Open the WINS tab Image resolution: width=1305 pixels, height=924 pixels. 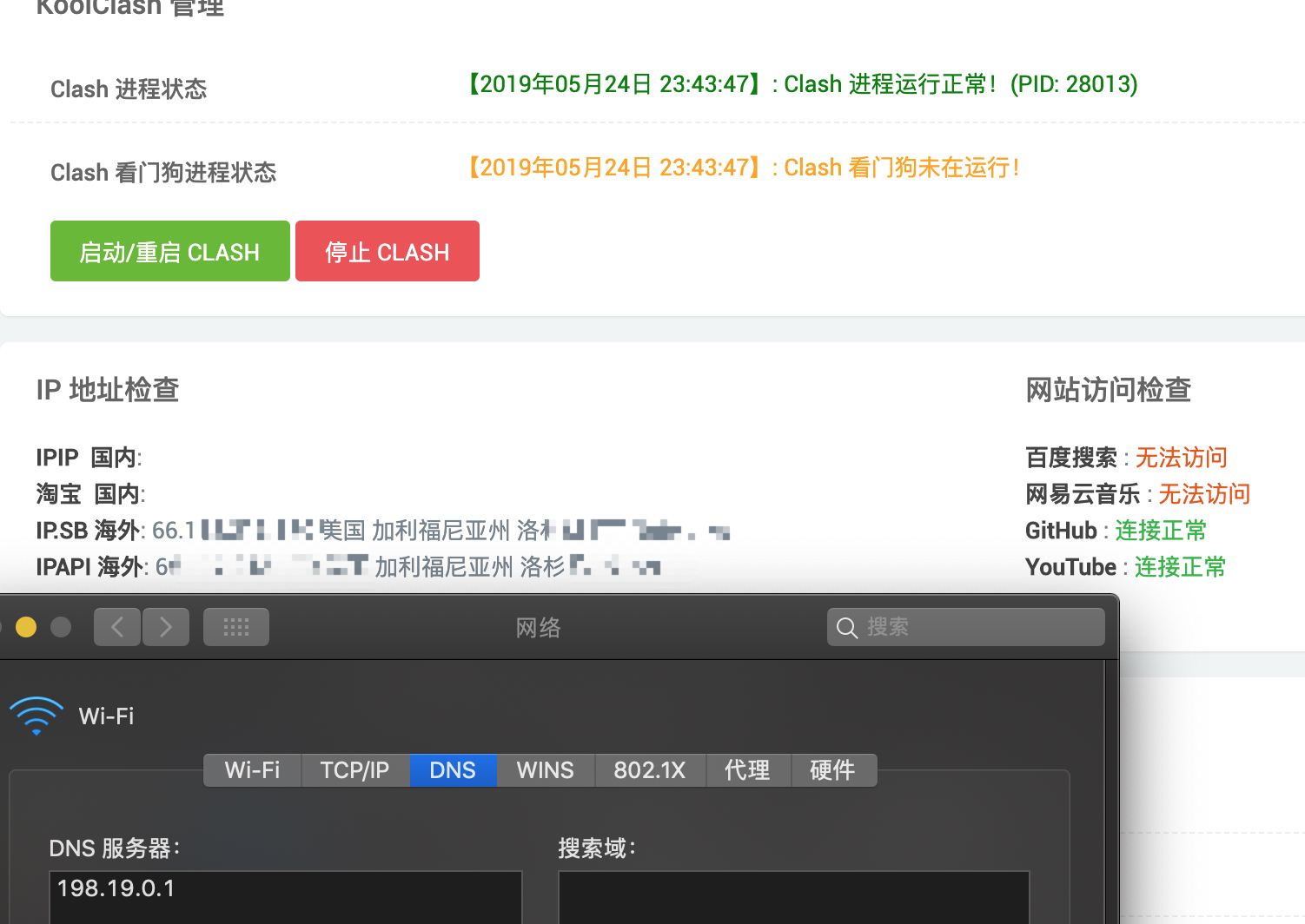click(x=545, y=770)
